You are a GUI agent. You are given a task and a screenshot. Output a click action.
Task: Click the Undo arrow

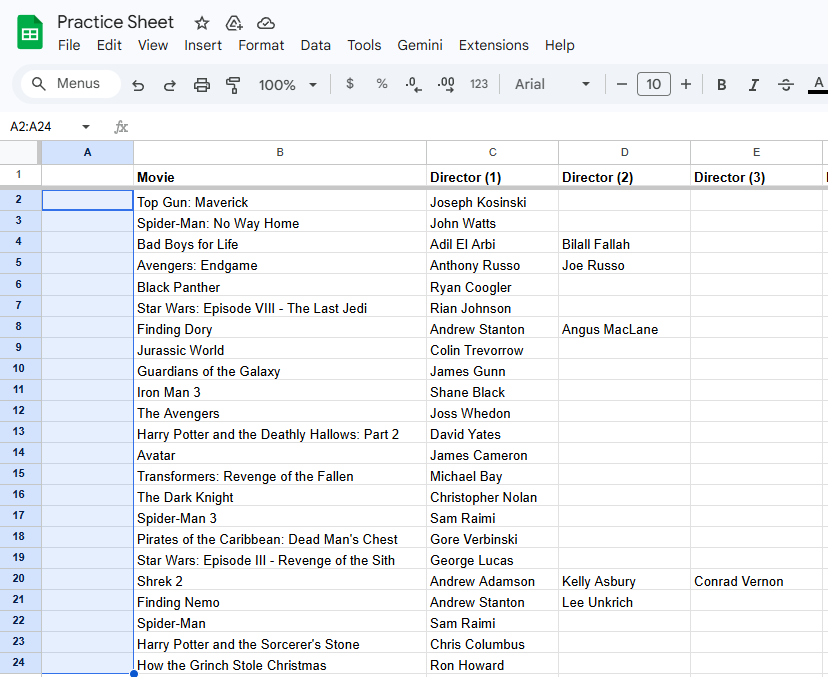coord(138,84)
